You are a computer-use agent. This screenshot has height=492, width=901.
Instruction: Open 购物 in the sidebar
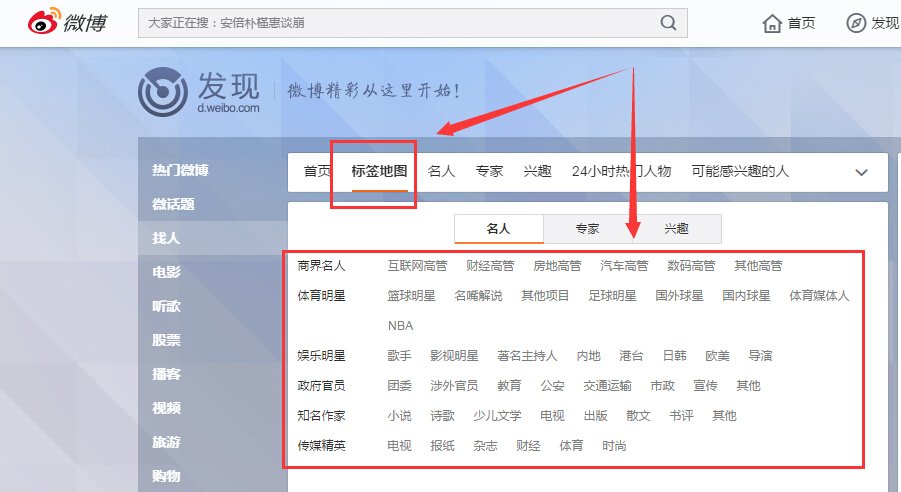pos(166,475)
